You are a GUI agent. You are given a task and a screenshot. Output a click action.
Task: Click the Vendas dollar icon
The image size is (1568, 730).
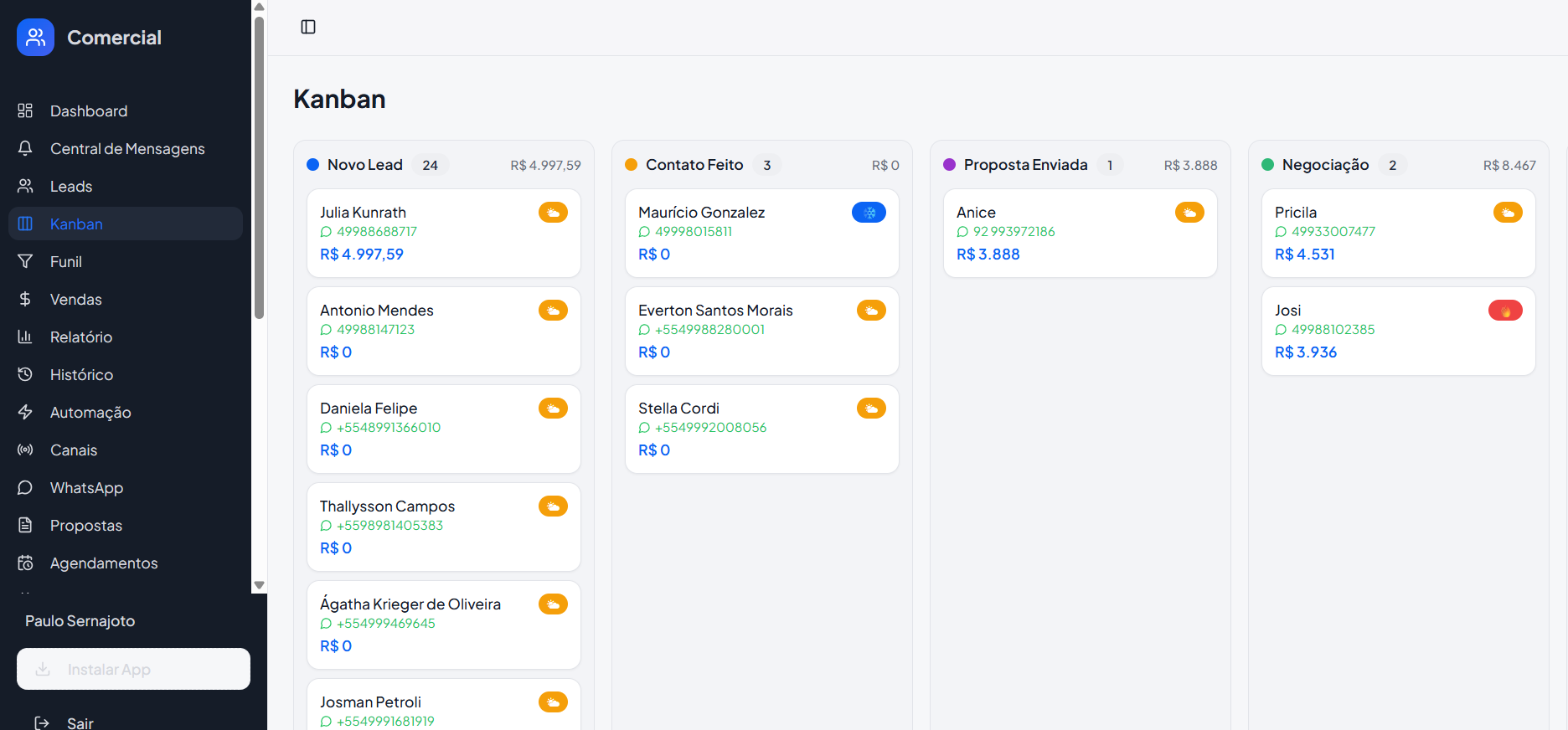[25, 299]
